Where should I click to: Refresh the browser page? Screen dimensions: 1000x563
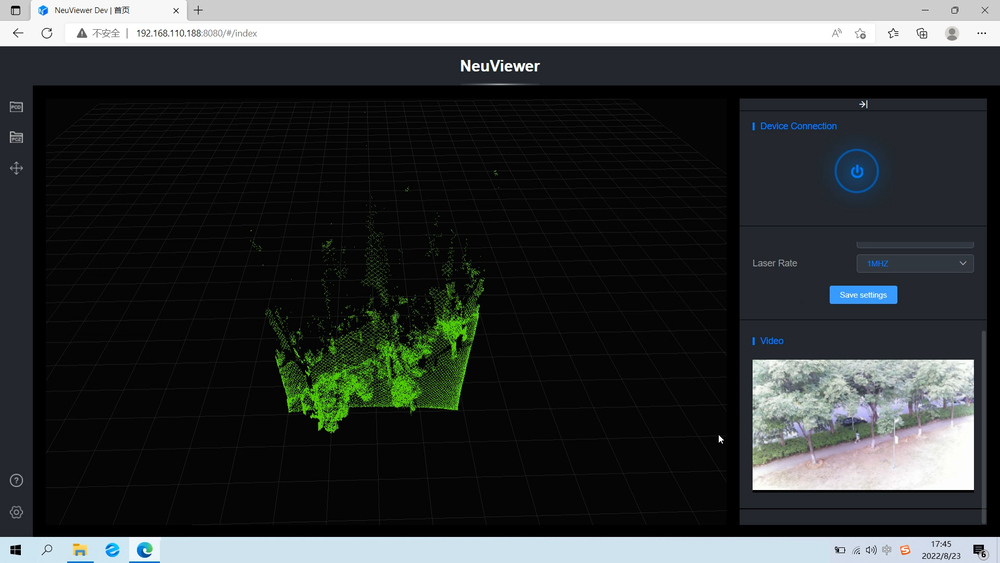coord(47,33)
